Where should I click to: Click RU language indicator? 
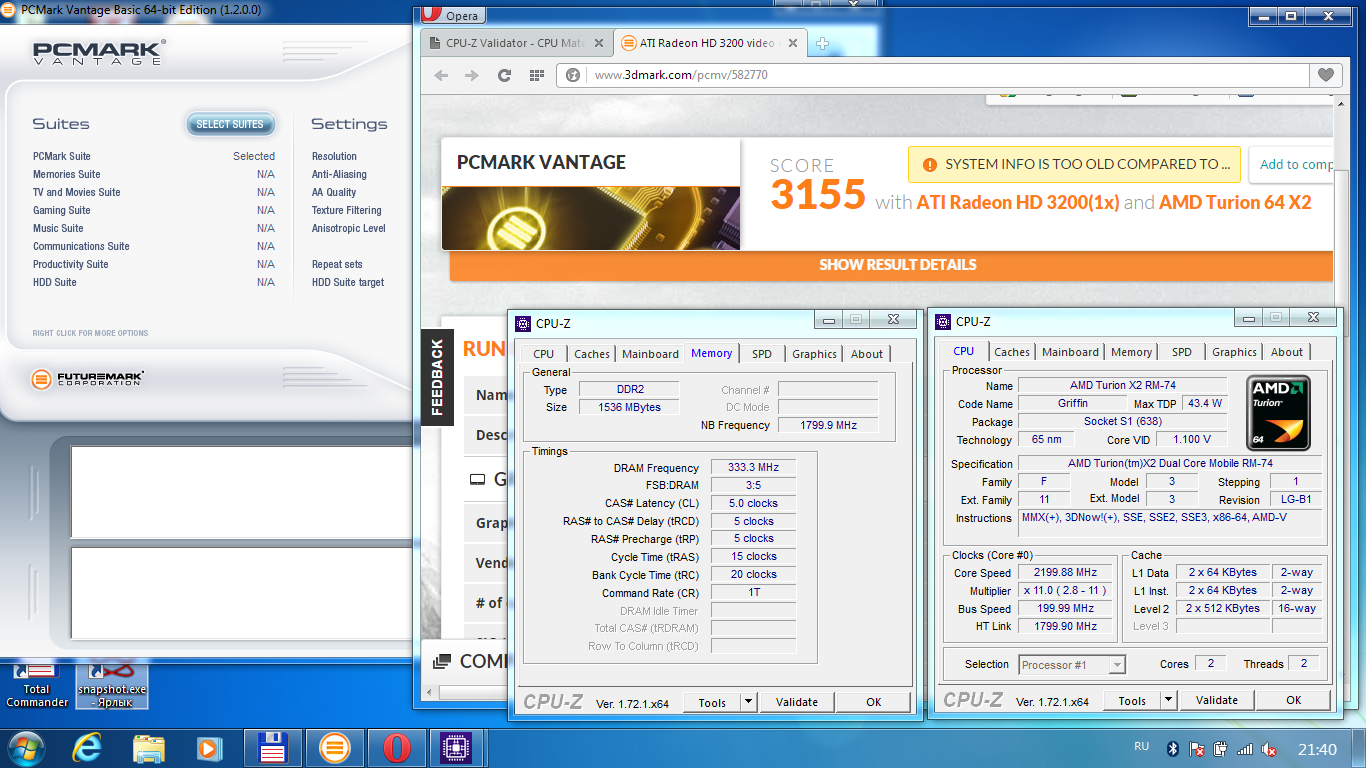1141,747
